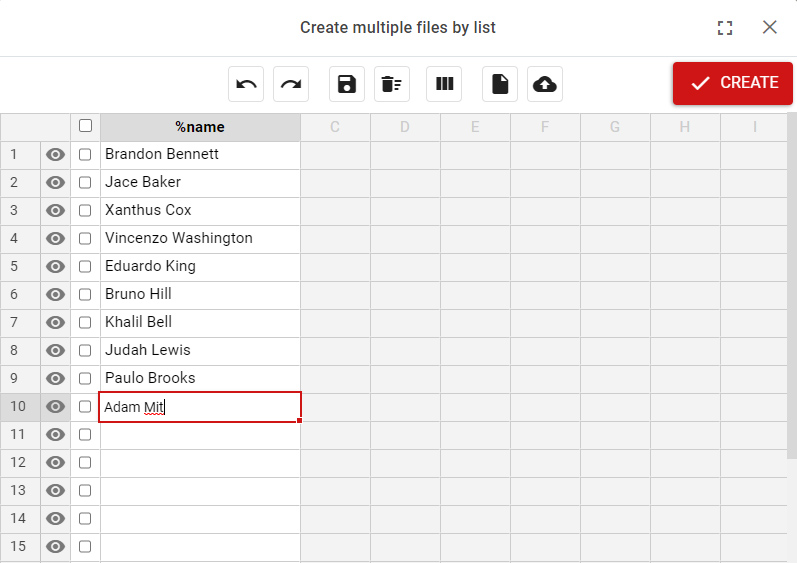Toggle eye visibility for Judah Lewis row
Viewport: 797px width, 563px height.
(56, 351)
